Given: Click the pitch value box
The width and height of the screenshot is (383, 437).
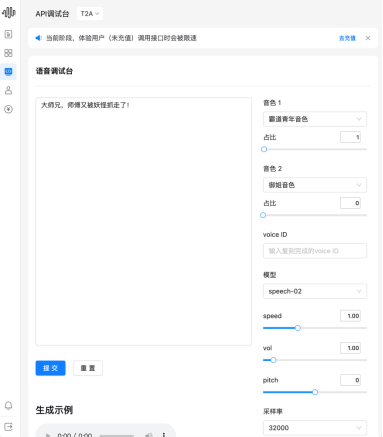Looking at the screenshot, I should click(x=350, y=380).
